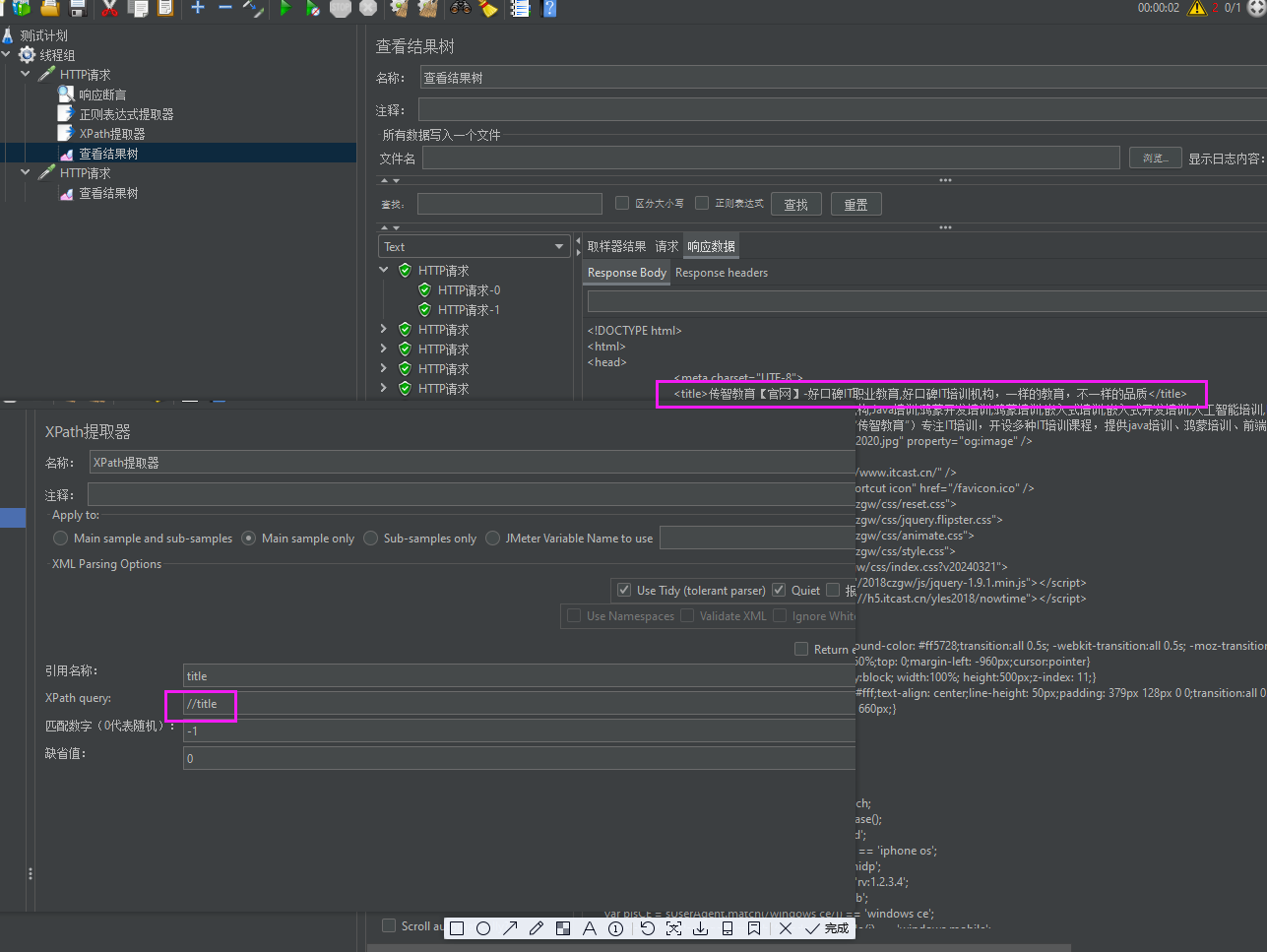This screenshot has height=952, width=1267.
Task: Click the undo annotation icon
Action: click(648, 928)
